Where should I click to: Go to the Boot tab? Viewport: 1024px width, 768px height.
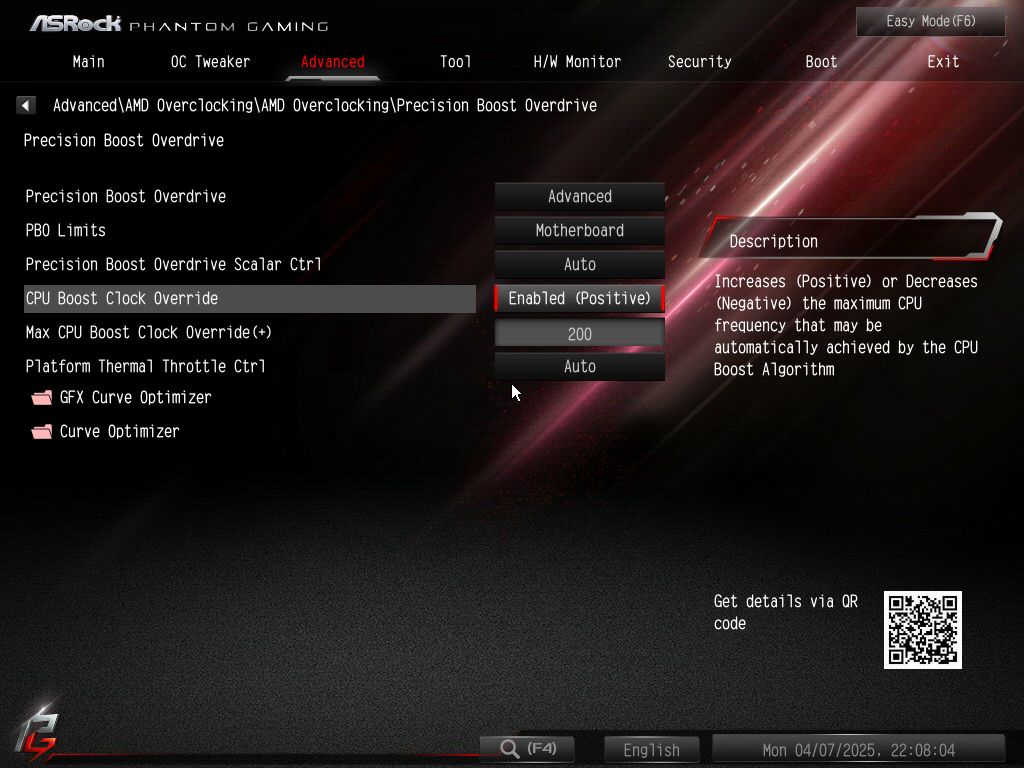[821, 62]
